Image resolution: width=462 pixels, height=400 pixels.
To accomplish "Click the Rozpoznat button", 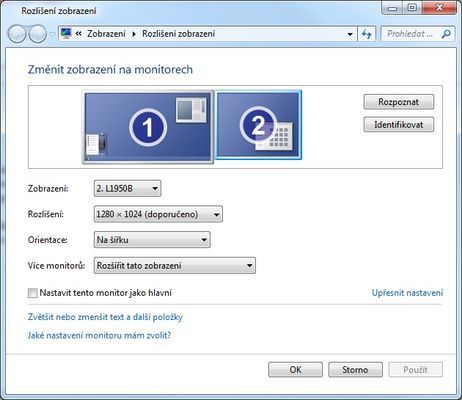I will [399, 102].
